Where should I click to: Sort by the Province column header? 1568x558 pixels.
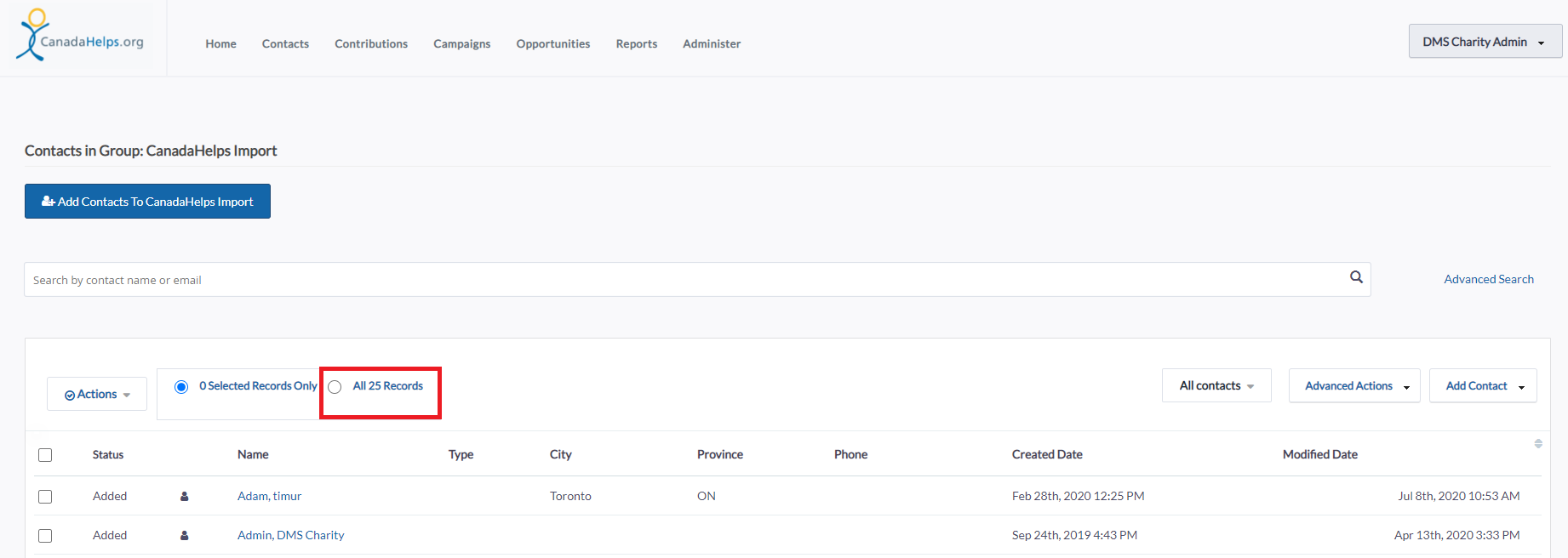pos(720,454)
